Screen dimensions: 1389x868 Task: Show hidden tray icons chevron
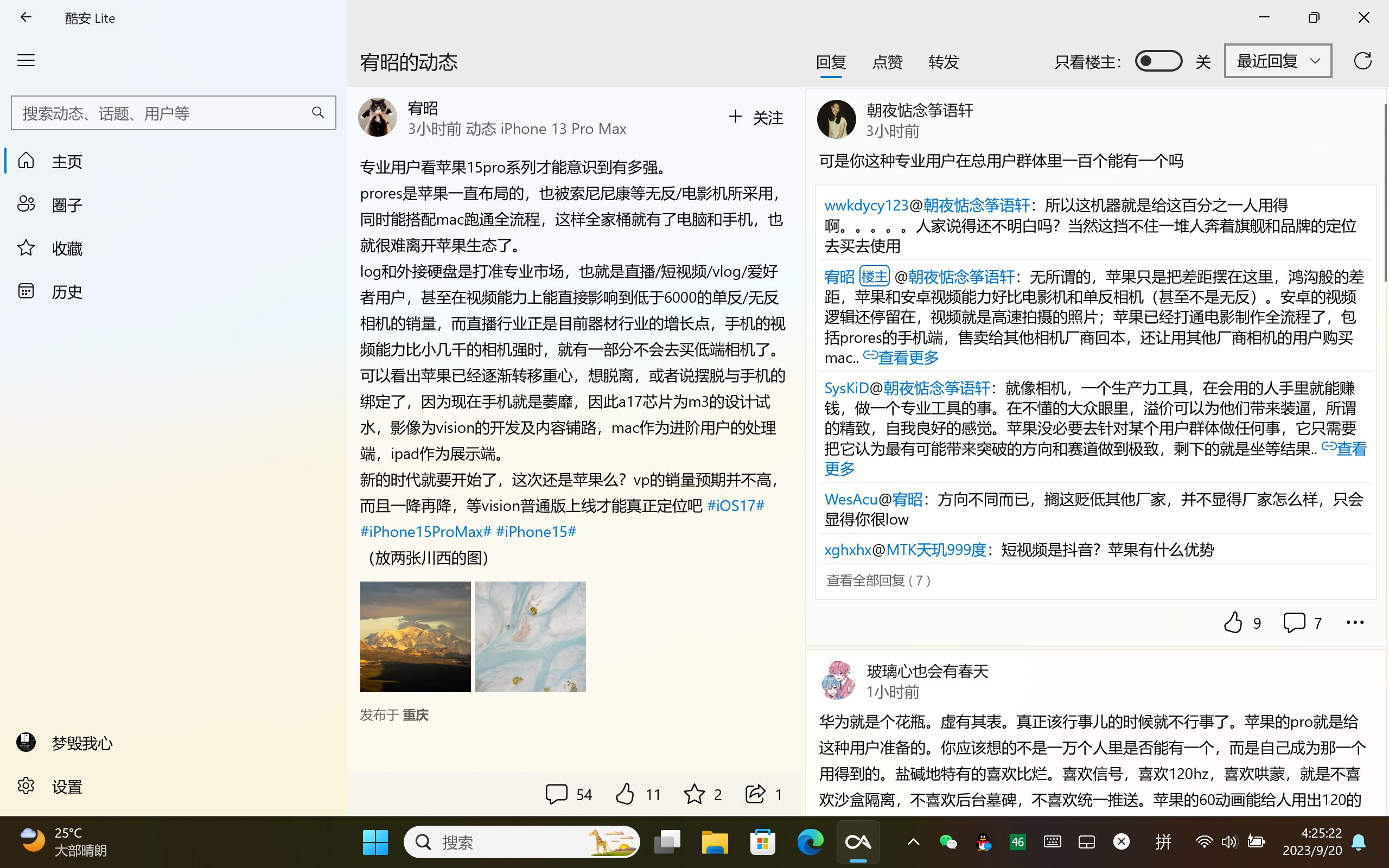[x=913, y=842]
